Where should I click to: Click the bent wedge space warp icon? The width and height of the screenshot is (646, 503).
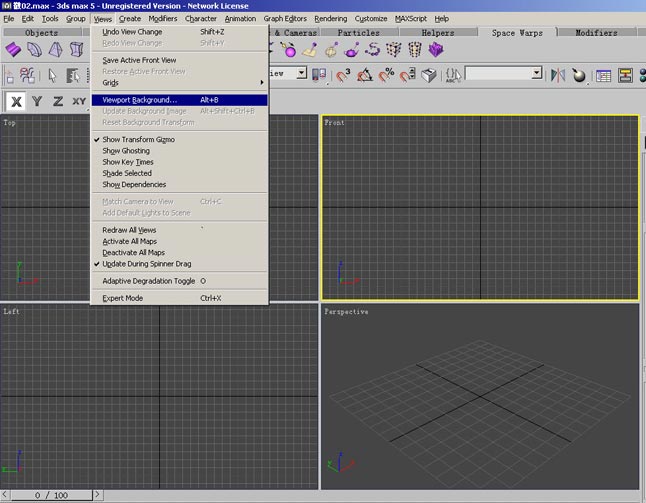[34, 49]
